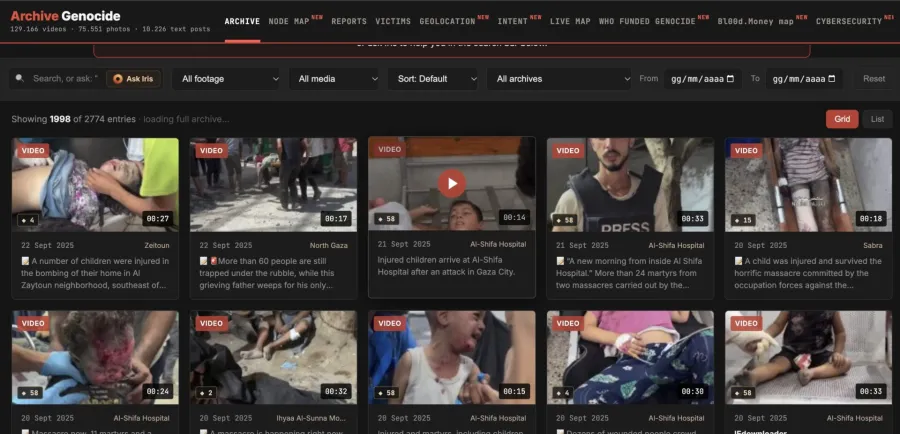
Task: Switch to List view
Action: pos(877,119)
